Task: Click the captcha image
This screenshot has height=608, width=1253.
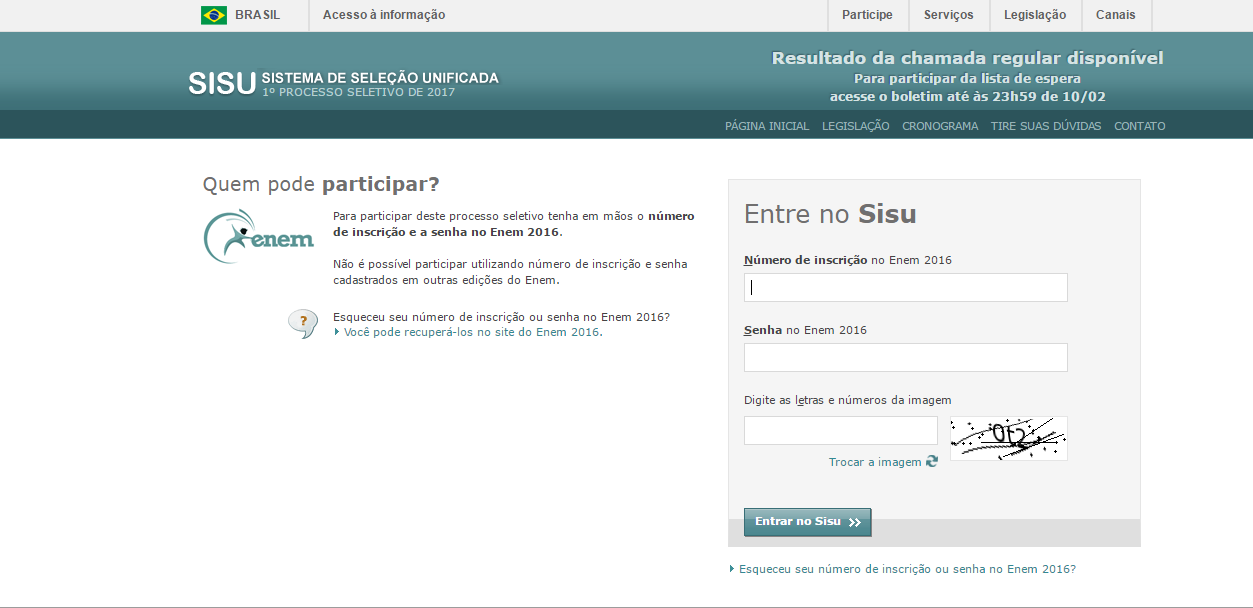Action: [x=1008, y=438]
